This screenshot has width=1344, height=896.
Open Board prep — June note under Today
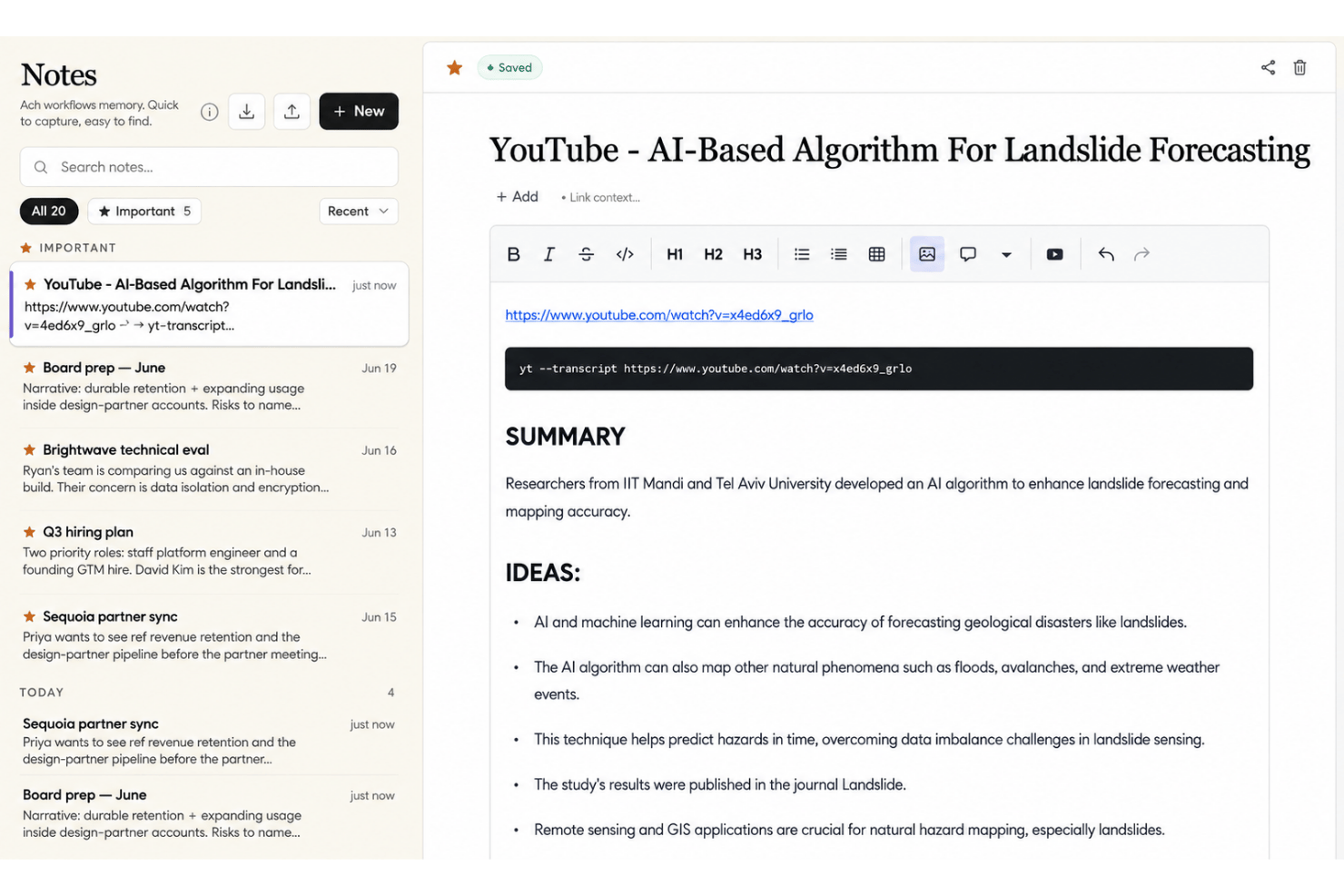[x=209, y=813]
